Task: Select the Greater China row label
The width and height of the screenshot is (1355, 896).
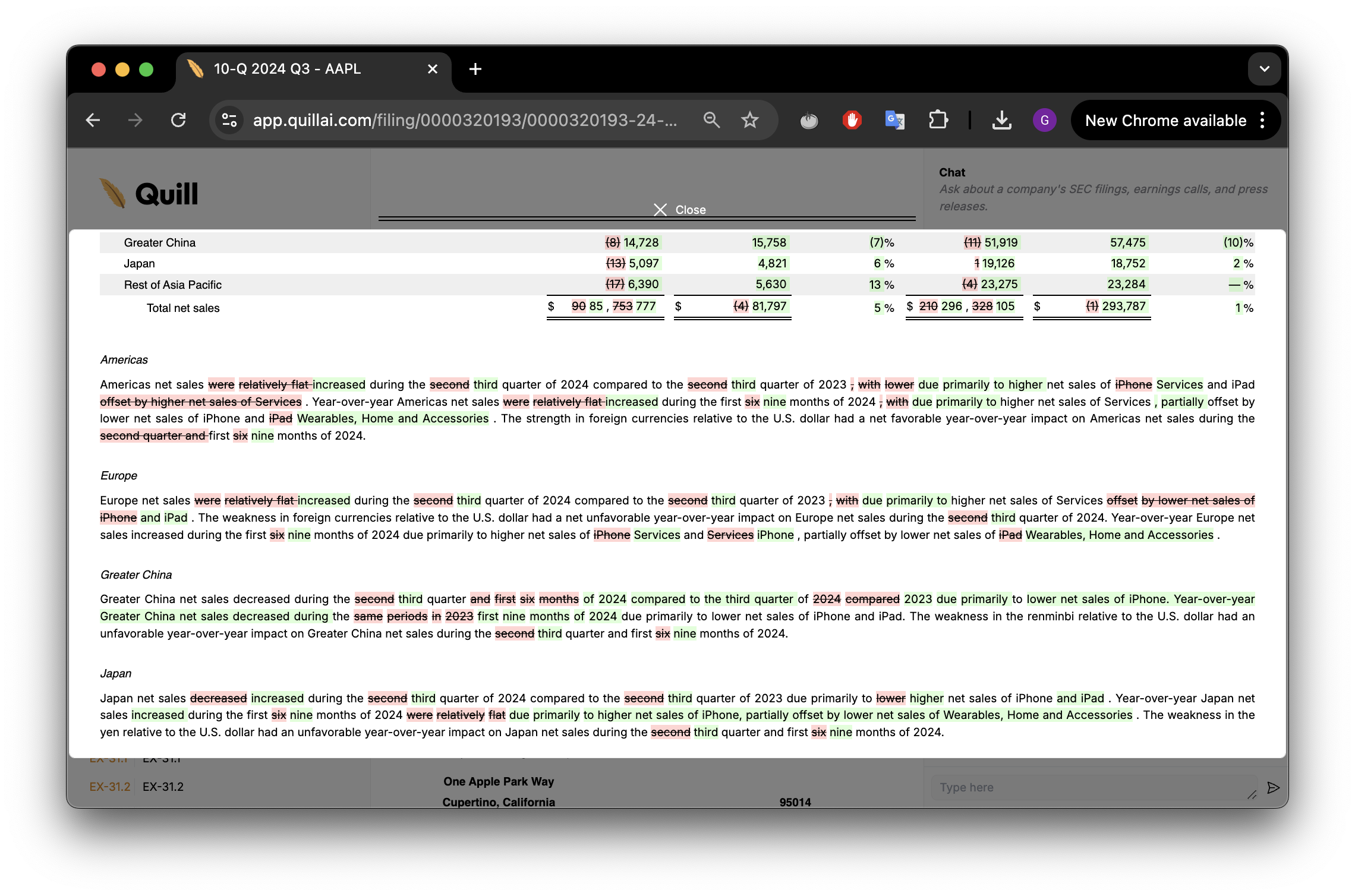Action: (x=159, y=242)
